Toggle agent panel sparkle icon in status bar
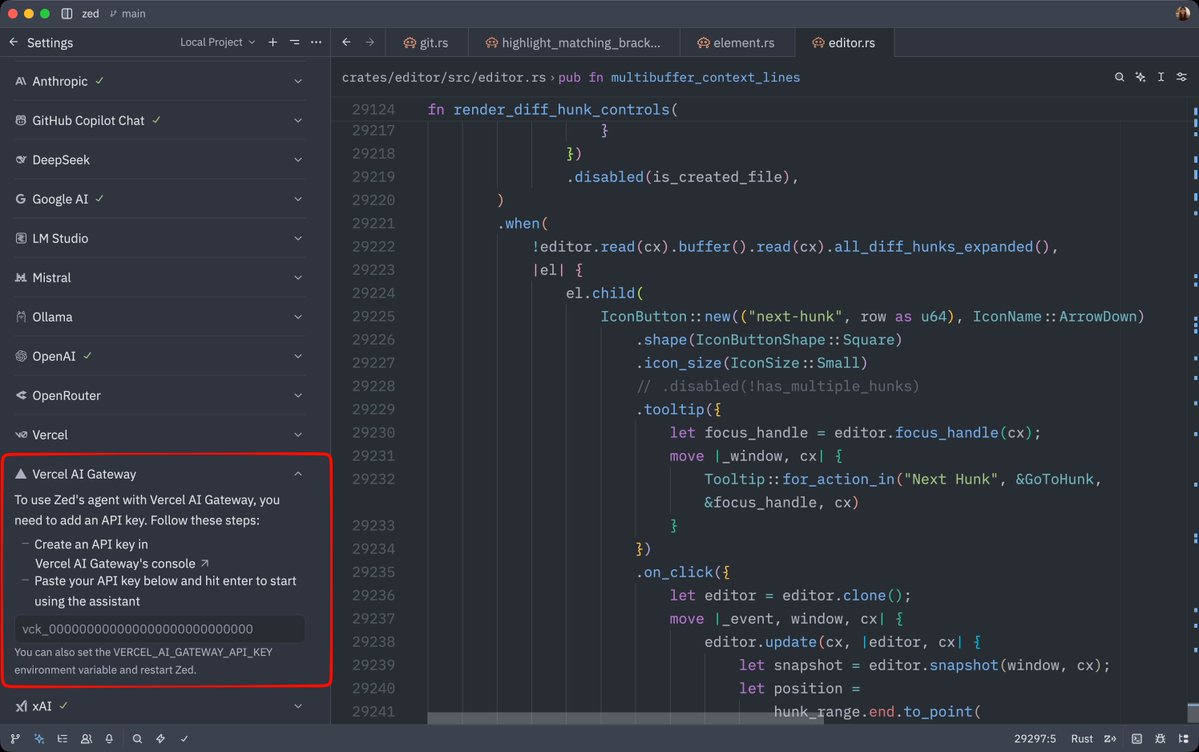The width and height of the screenshot is (1199, 752). point(39,738)
